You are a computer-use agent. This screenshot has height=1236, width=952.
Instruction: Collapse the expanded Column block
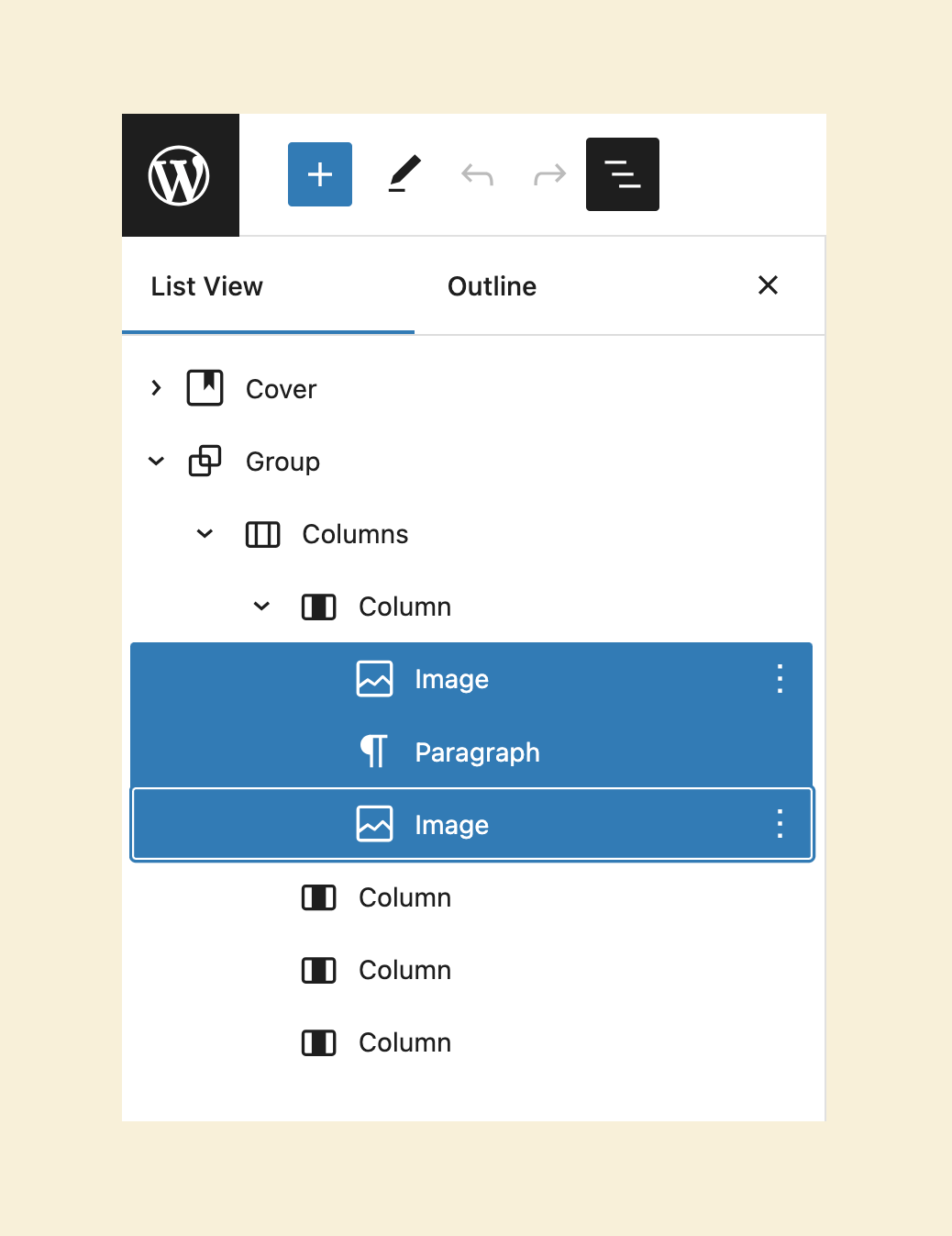(x=261, y=606)
